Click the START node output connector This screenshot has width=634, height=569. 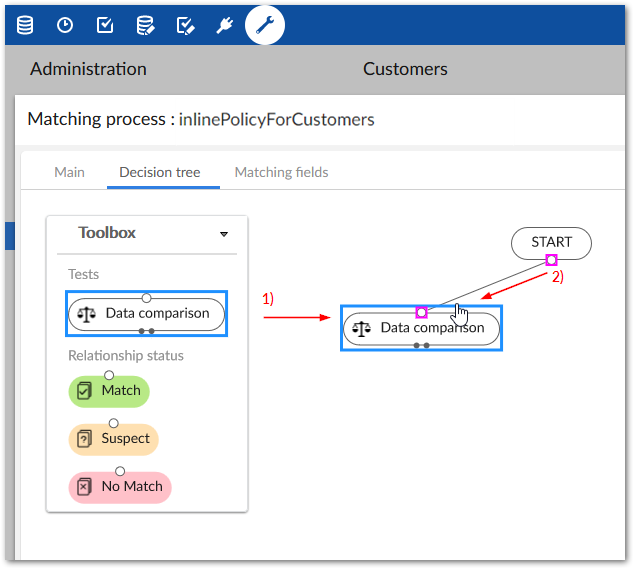[551, 260]
